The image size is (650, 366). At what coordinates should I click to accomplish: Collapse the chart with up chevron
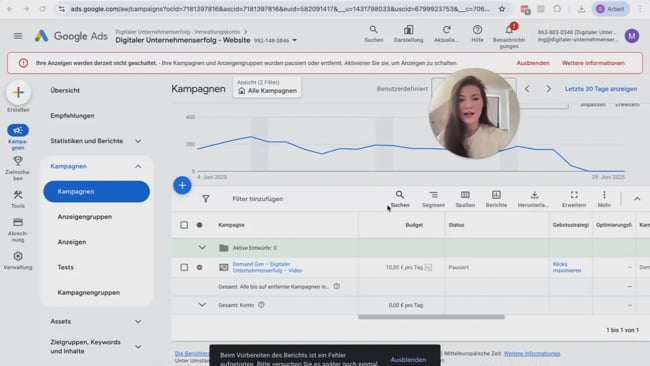(637, 199)
